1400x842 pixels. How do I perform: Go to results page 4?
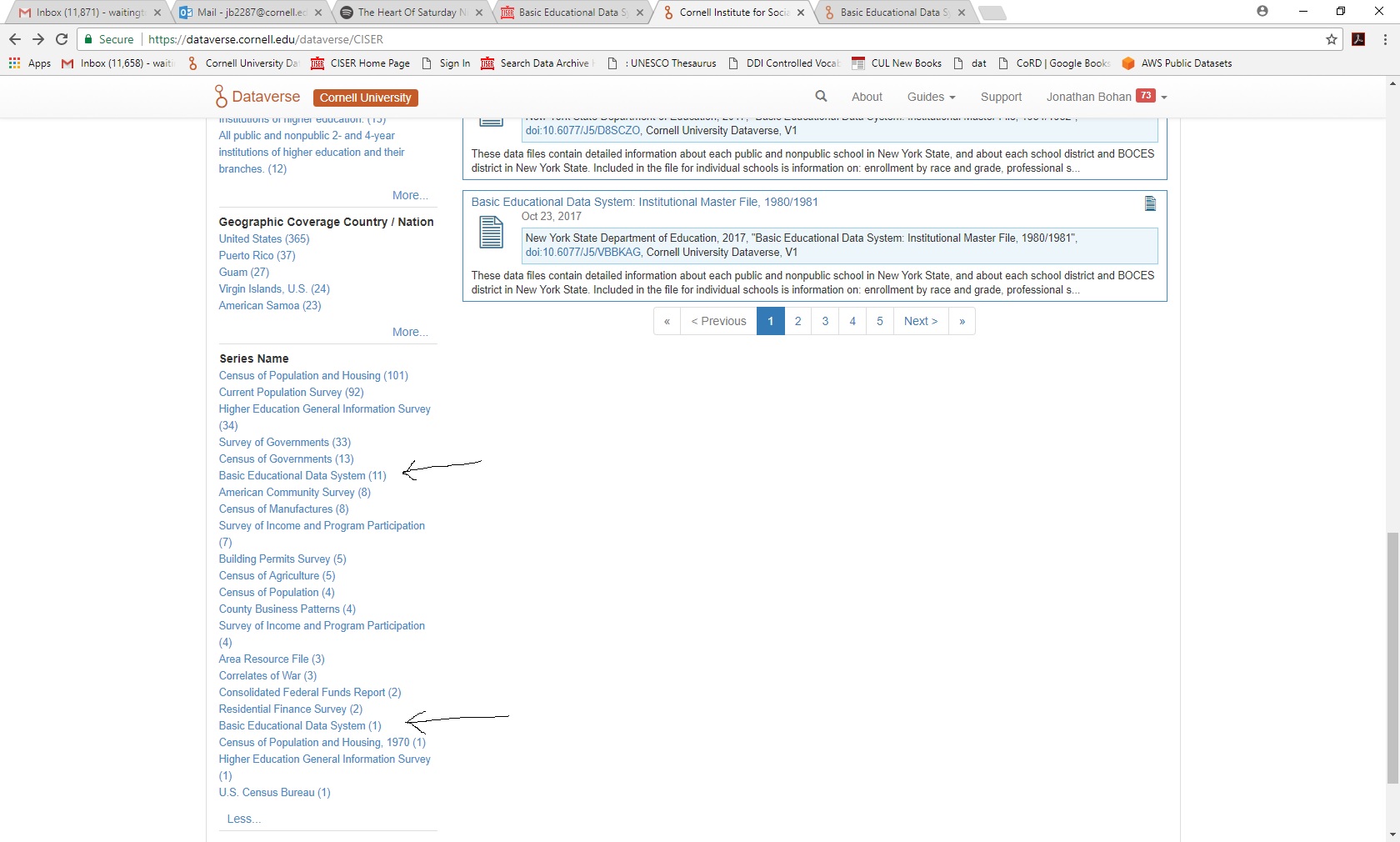tap(852, 321)
